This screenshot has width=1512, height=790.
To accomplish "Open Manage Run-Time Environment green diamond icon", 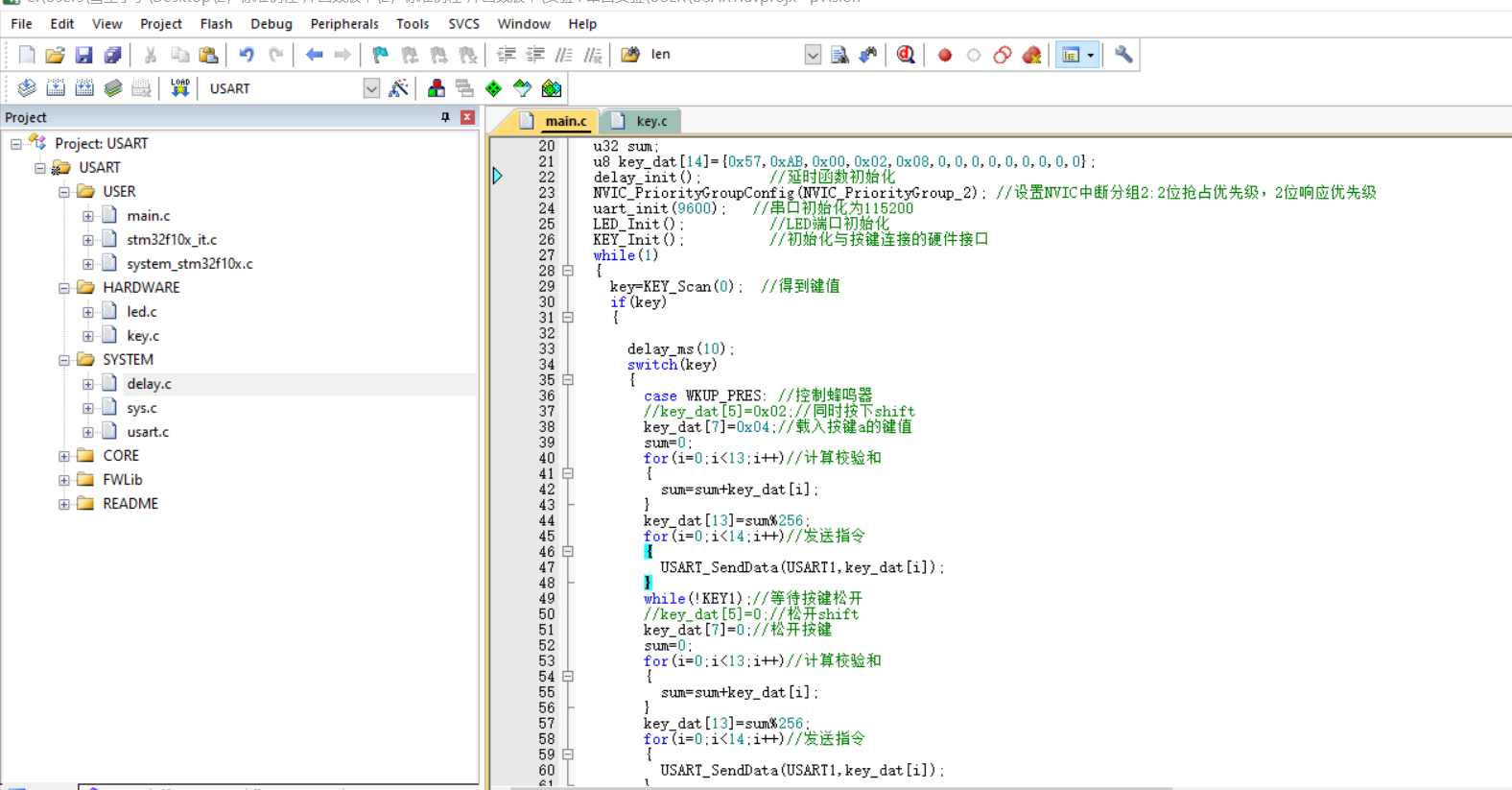I will (x=494, y=88).
